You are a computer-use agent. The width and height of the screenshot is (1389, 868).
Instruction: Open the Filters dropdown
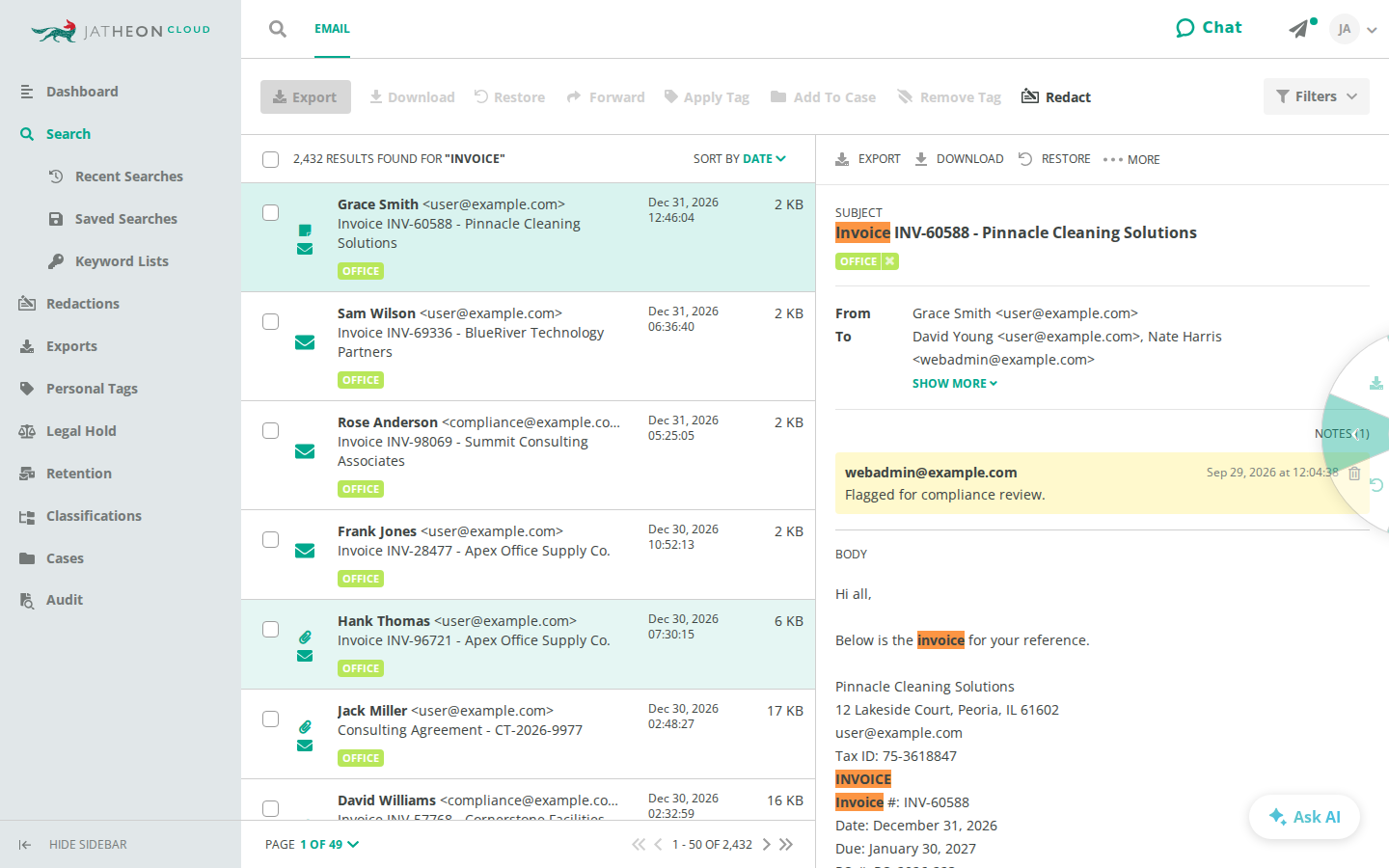[1316, 96]
